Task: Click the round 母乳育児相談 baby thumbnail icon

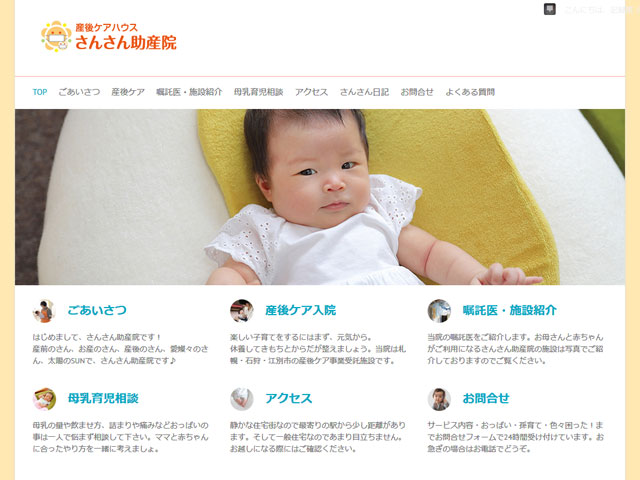Action: (44, 399)
